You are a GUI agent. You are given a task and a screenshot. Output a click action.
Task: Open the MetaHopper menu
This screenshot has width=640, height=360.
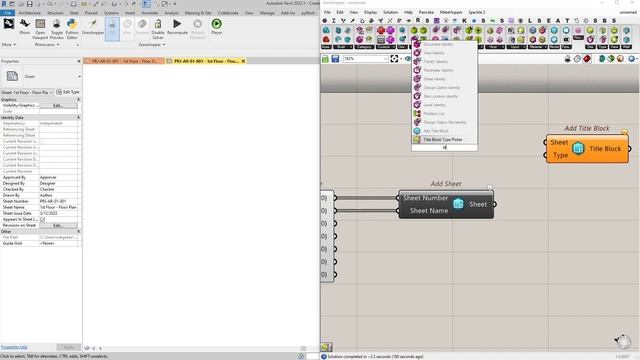pyautogui.click(x=451, y=12)
